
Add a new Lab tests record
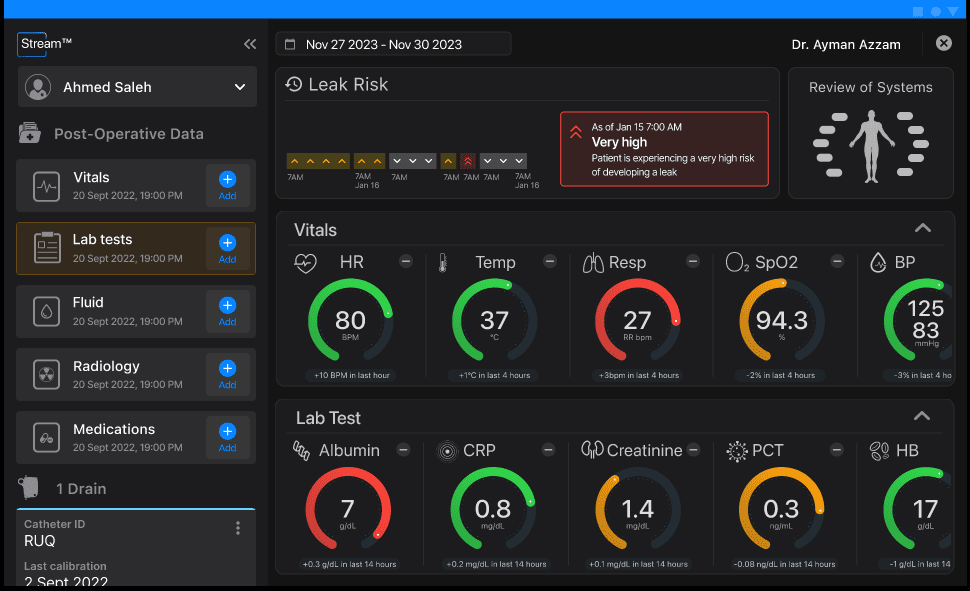[x=228, y=249]
